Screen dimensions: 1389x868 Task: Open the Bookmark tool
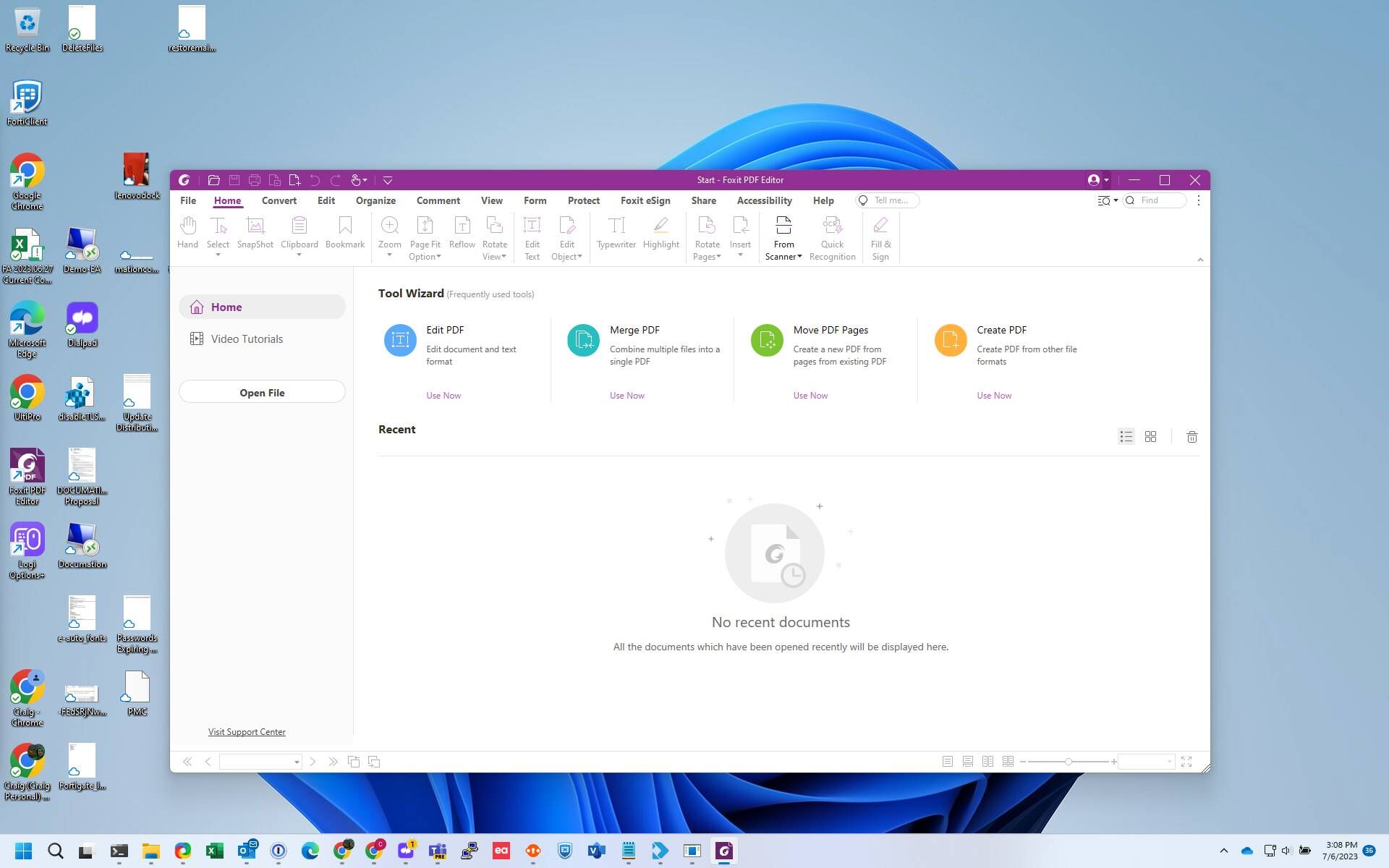pos(345,233)
